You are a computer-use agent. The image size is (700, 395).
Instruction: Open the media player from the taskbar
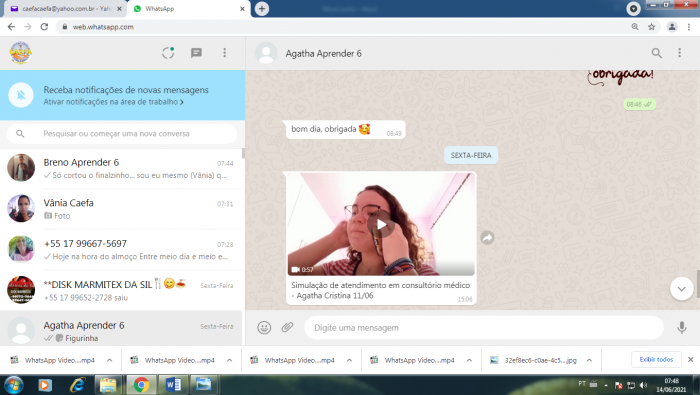(x=45, y=385)
